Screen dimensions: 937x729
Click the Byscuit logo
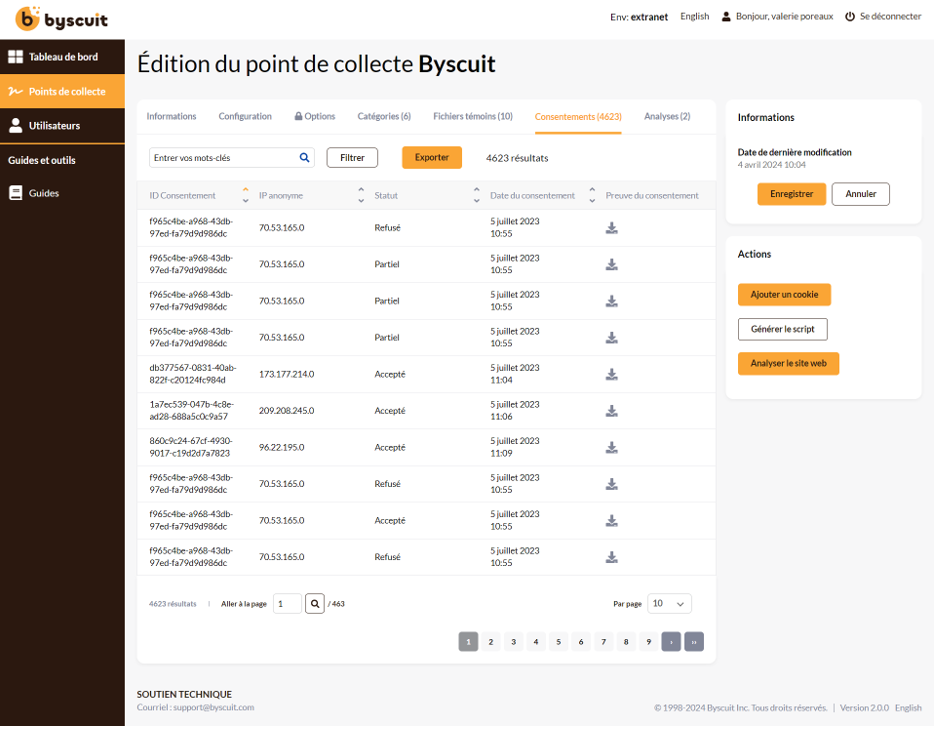[62, 19]
